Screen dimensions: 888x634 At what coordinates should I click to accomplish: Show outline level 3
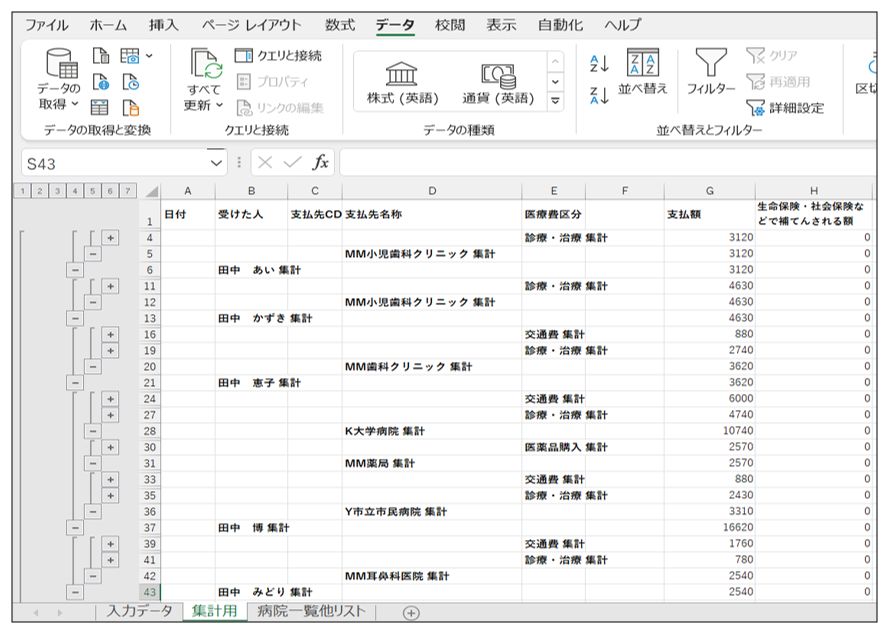[x=59, y=191]
